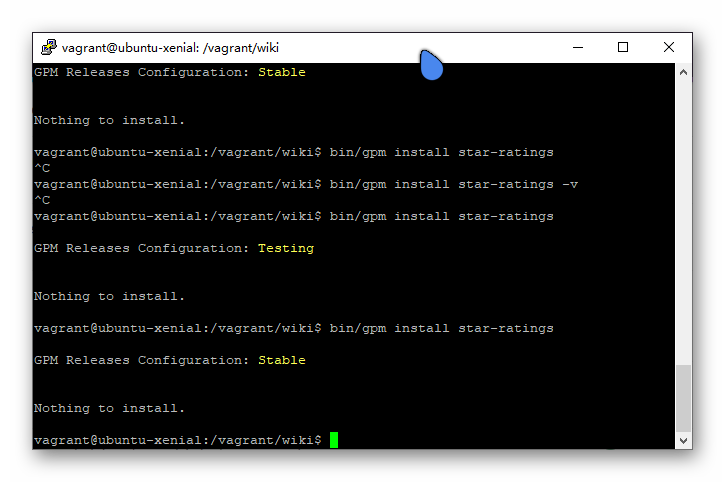Maximize the vagrant terminal window
The image size is (725, 482).
tap(623, 47)
